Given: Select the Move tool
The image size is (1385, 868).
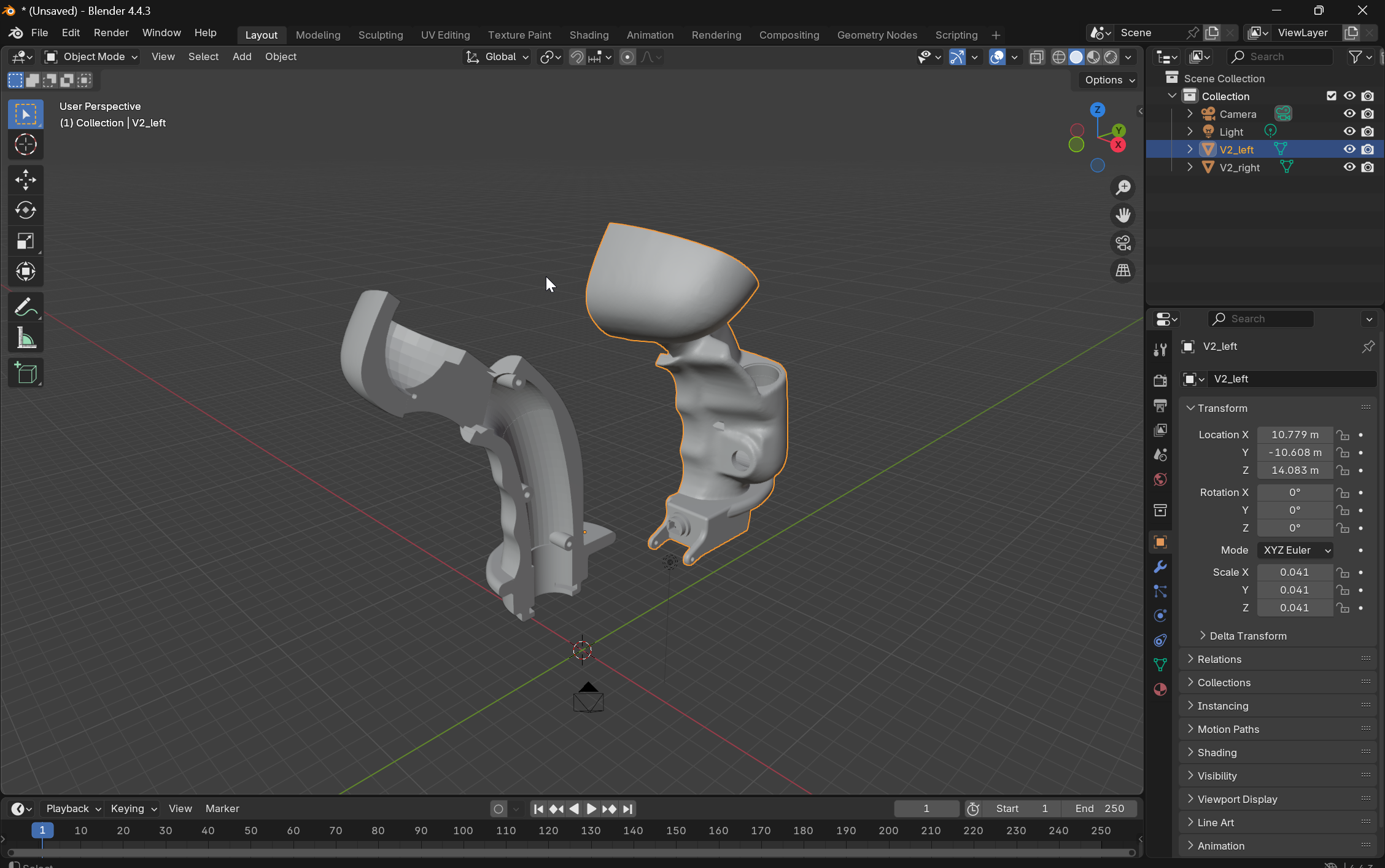Looking at the screenshot, I should click(x=25, y=180).
